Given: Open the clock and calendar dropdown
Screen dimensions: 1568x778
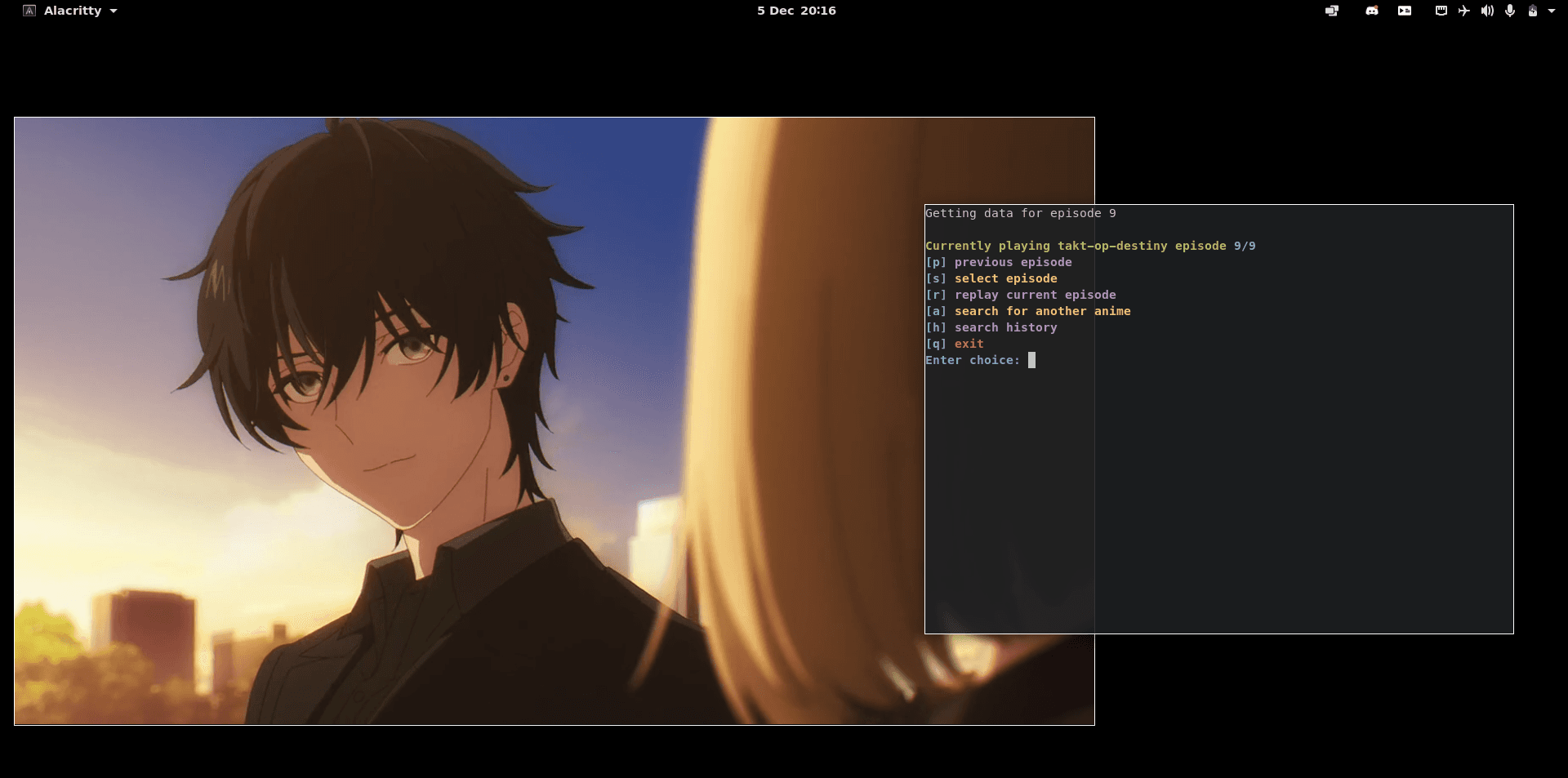Looking at the screenshot, I should coord(795,11).
